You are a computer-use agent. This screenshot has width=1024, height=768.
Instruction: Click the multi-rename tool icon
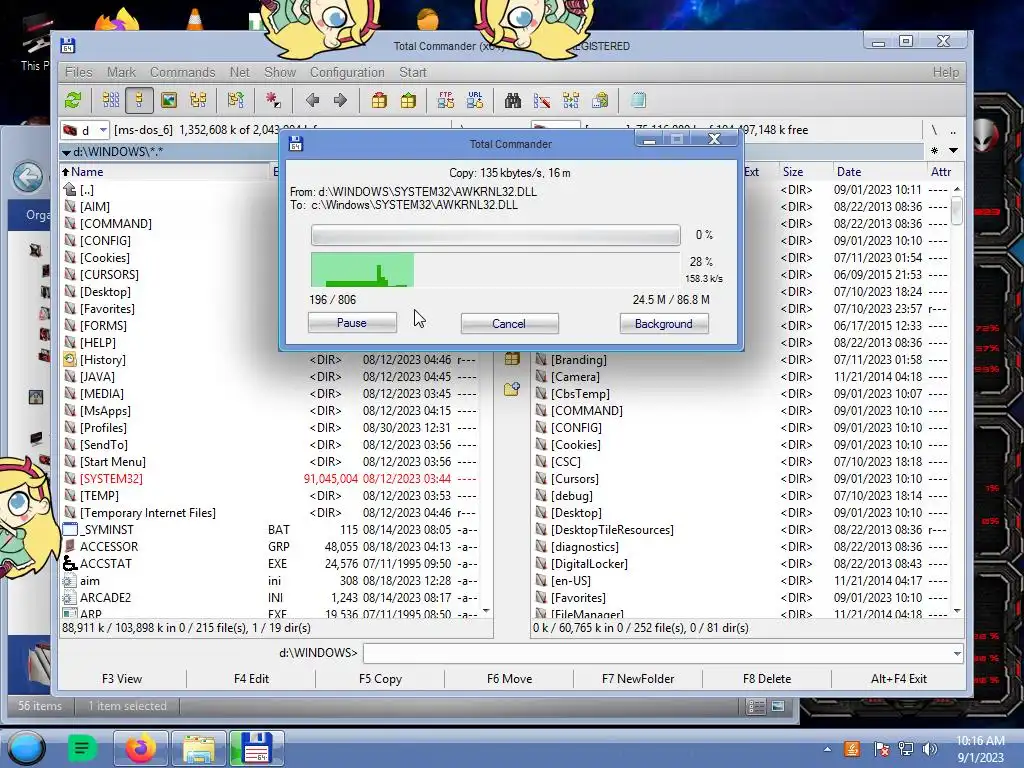coord(541,101)
